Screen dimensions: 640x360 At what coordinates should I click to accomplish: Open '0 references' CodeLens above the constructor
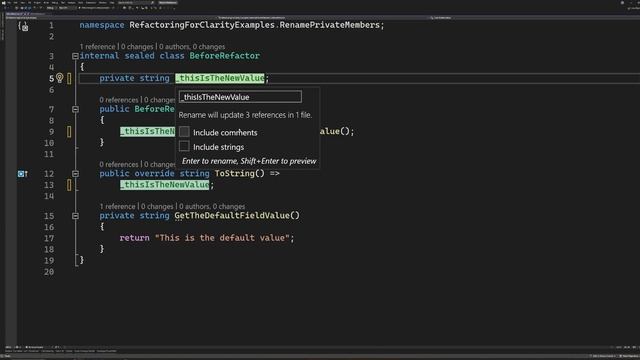[x=119, y=100]
